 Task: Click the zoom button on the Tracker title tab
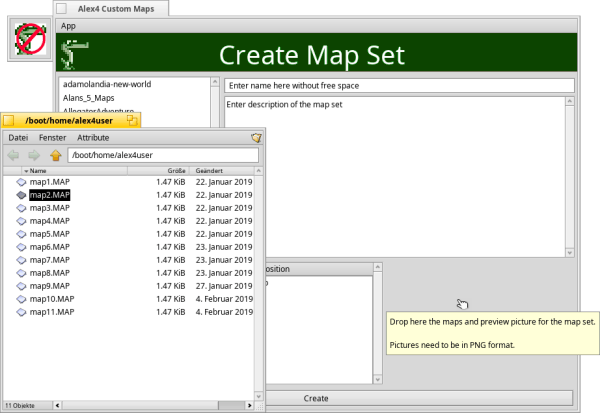pyautogui.click(x=132, y=120)
